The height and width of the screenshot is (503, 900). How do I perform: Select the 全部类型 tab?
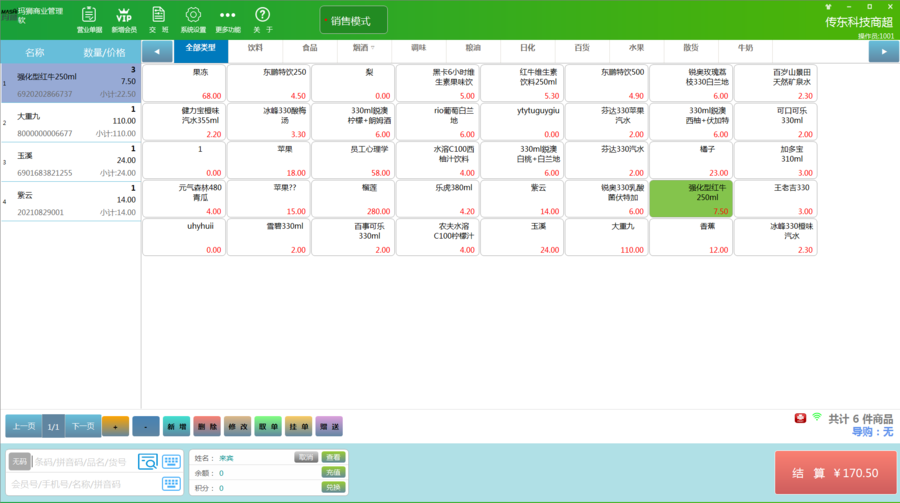coord(200,51)
